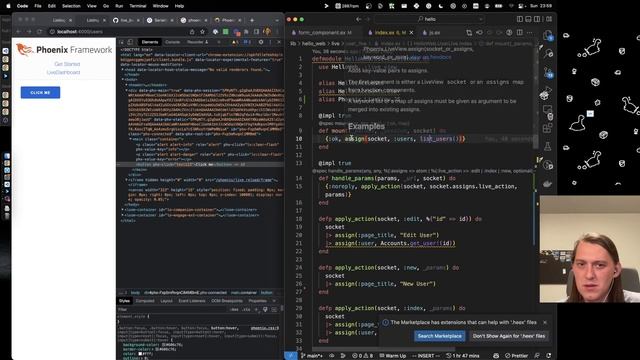
Task: Toggle the .cls element classes button
Action: [246, 310]
